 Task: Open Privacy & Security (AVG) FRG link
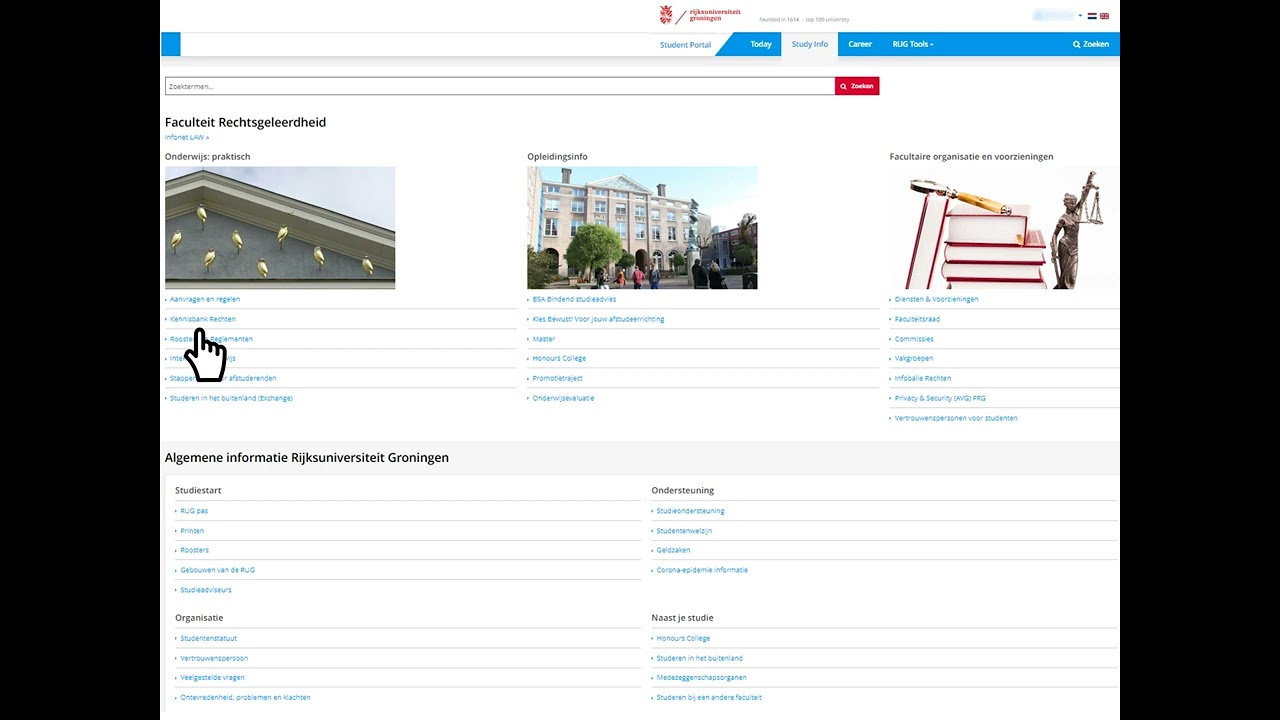coord(940,398)
